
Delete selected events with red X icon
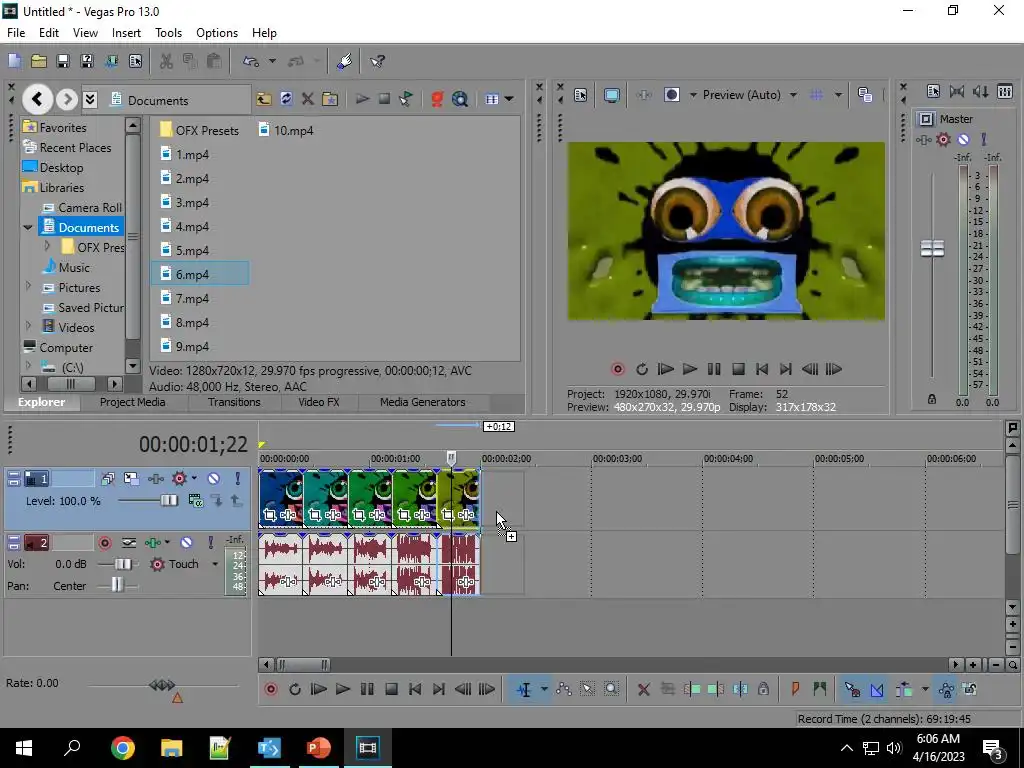coord(643,689)
